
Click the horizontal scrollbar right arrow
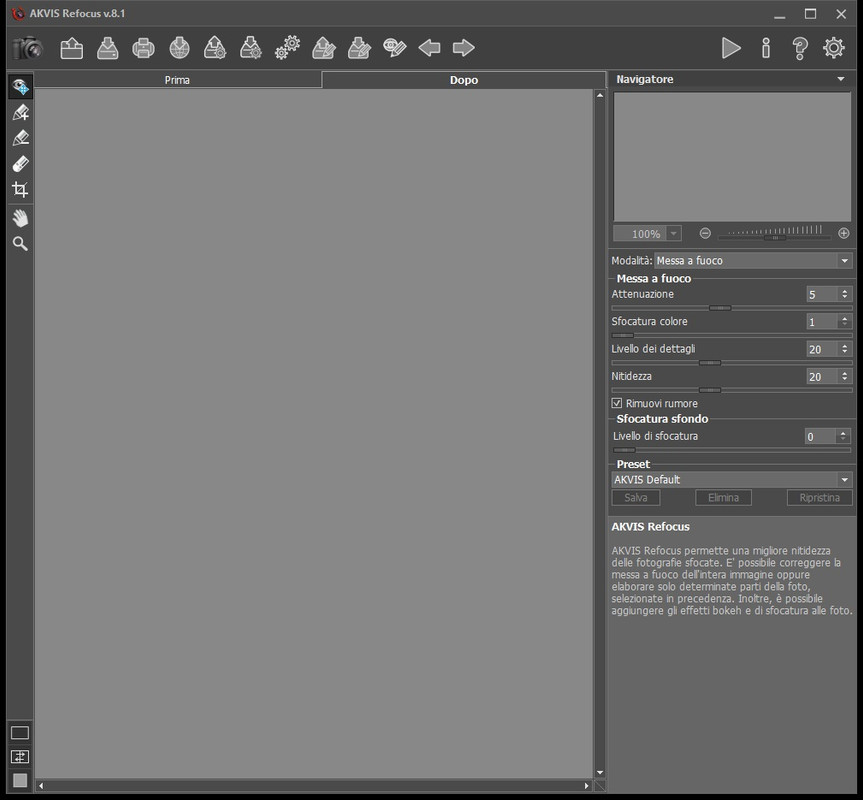pos(587,786)
